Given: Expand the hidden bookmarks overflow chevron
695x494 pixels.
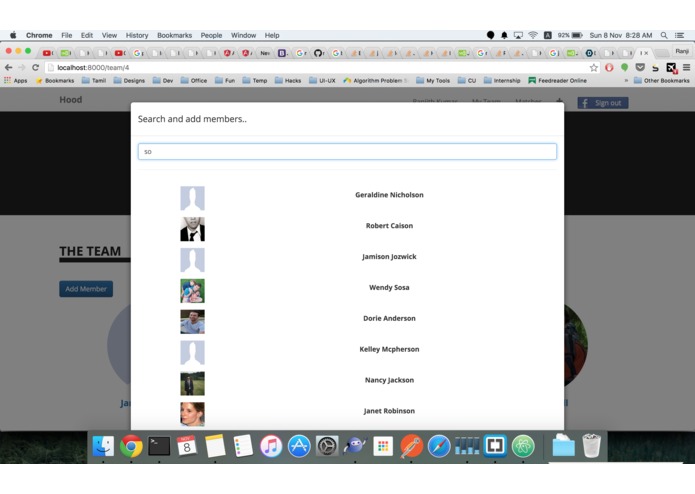Looking at the screenshot, I should click(626, 81).
